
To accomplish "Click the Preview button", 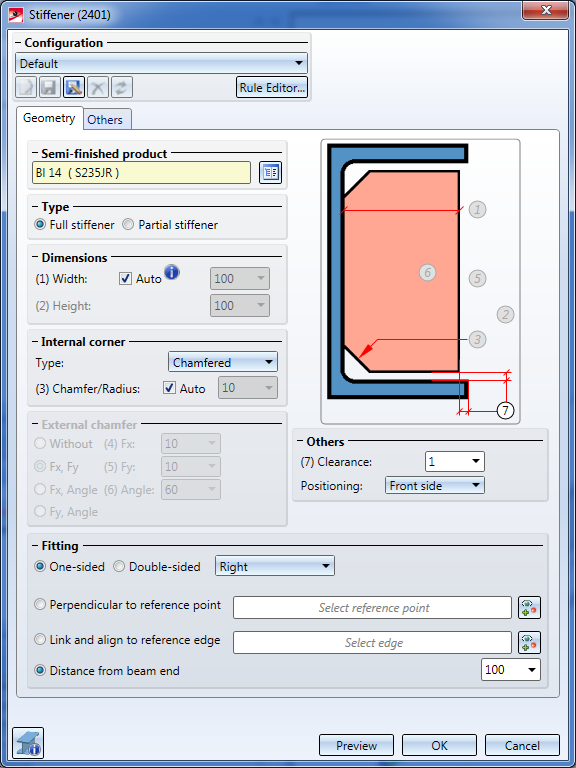I will tap(356, 745).
